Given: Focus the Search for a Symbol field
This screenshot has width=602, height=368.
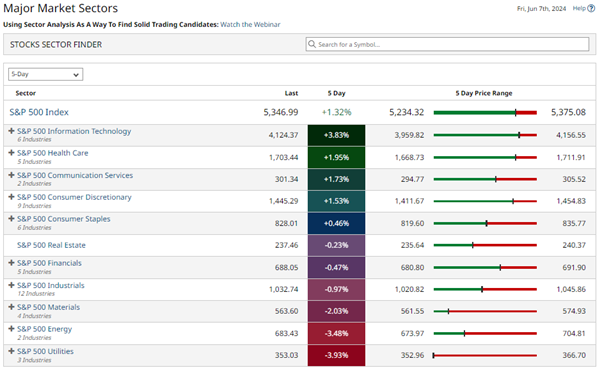Looking at the screenshot, I should click(447, 44).
